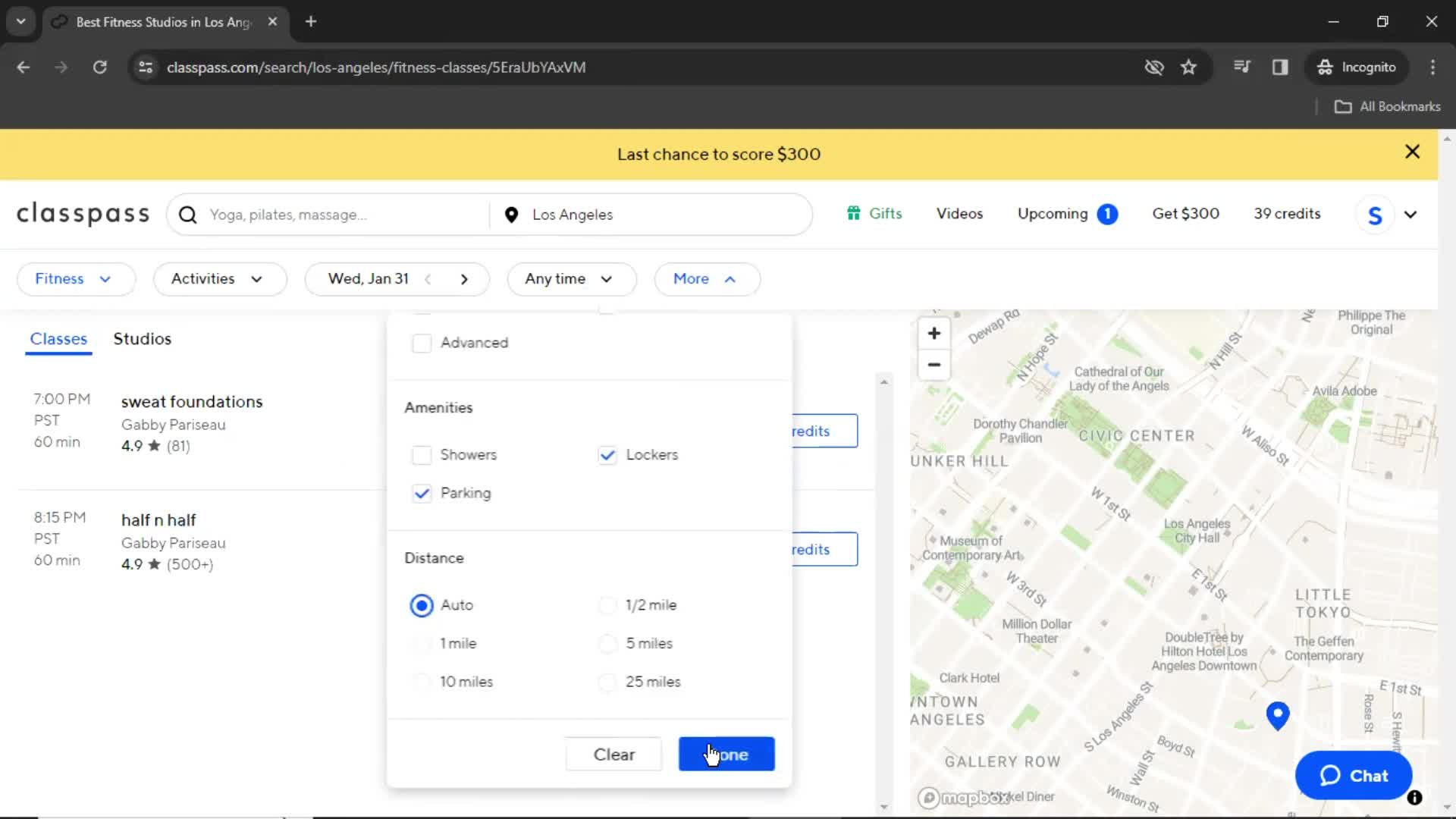Uncheck the Lockers amenity
Screen dimensions: 1456x819
tap(607, 455)
